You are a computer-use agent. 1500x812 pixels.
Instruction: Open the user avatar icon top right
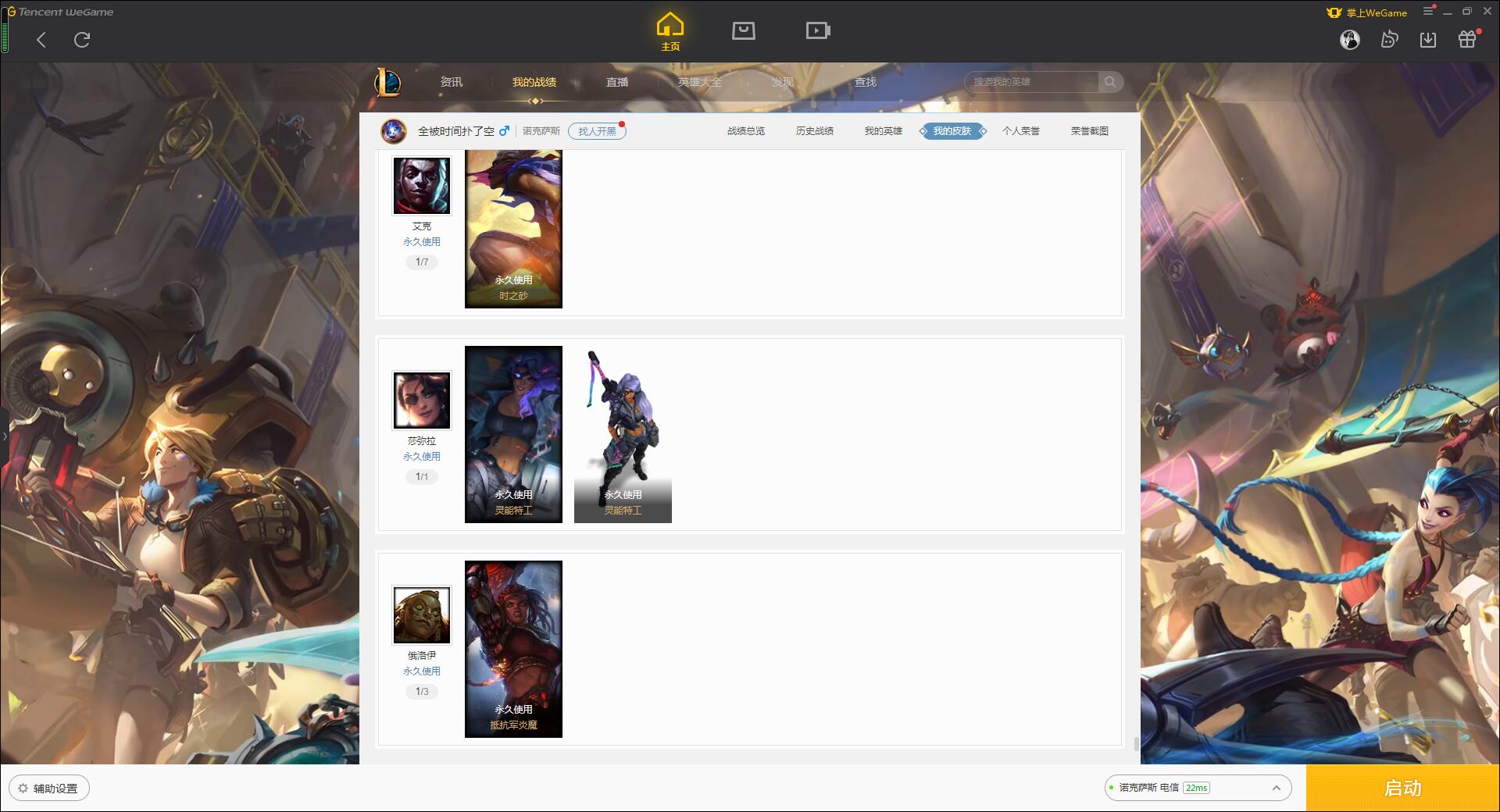pyautogui.click(x=1350, y=40)
